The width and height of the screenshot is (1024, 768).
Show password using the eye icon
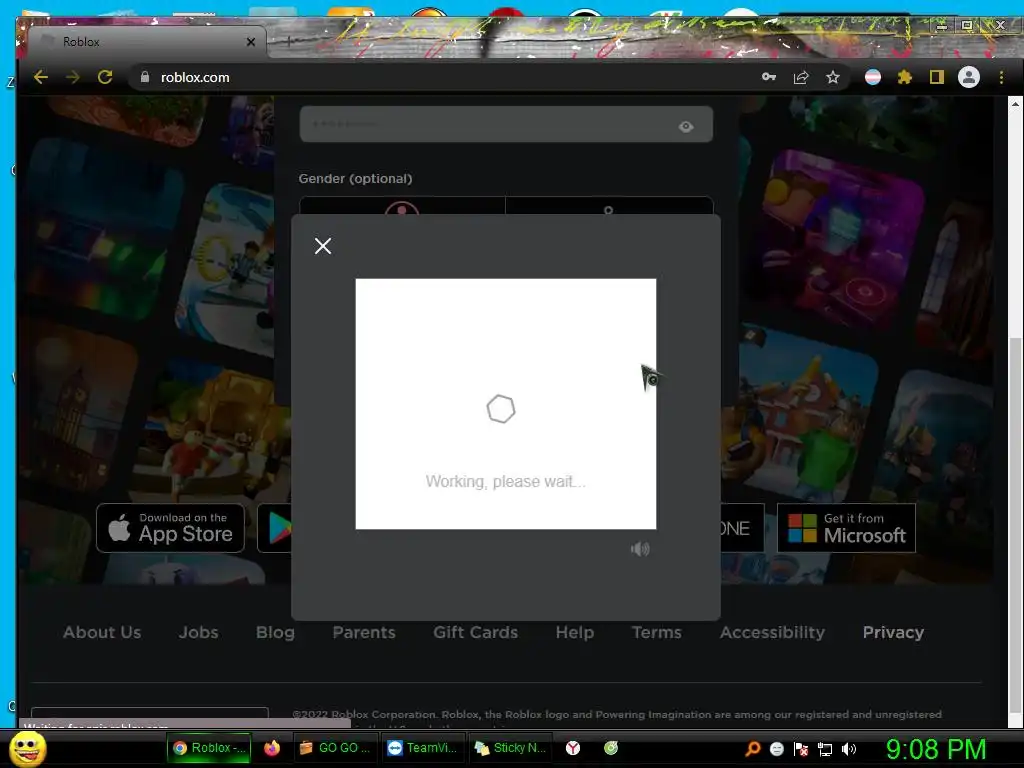(x=686, y=127)
